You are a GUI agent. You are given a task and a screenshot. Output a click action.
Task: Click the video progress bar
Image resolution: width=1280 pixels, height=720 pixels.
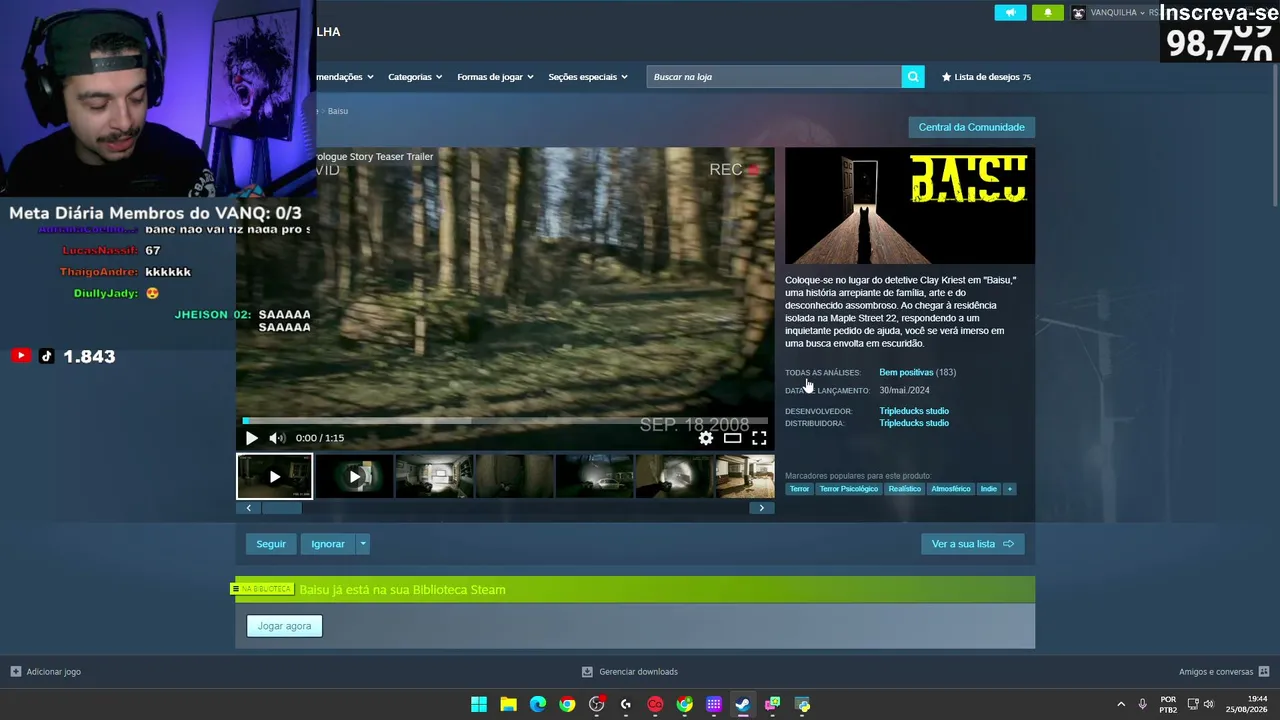506,421
